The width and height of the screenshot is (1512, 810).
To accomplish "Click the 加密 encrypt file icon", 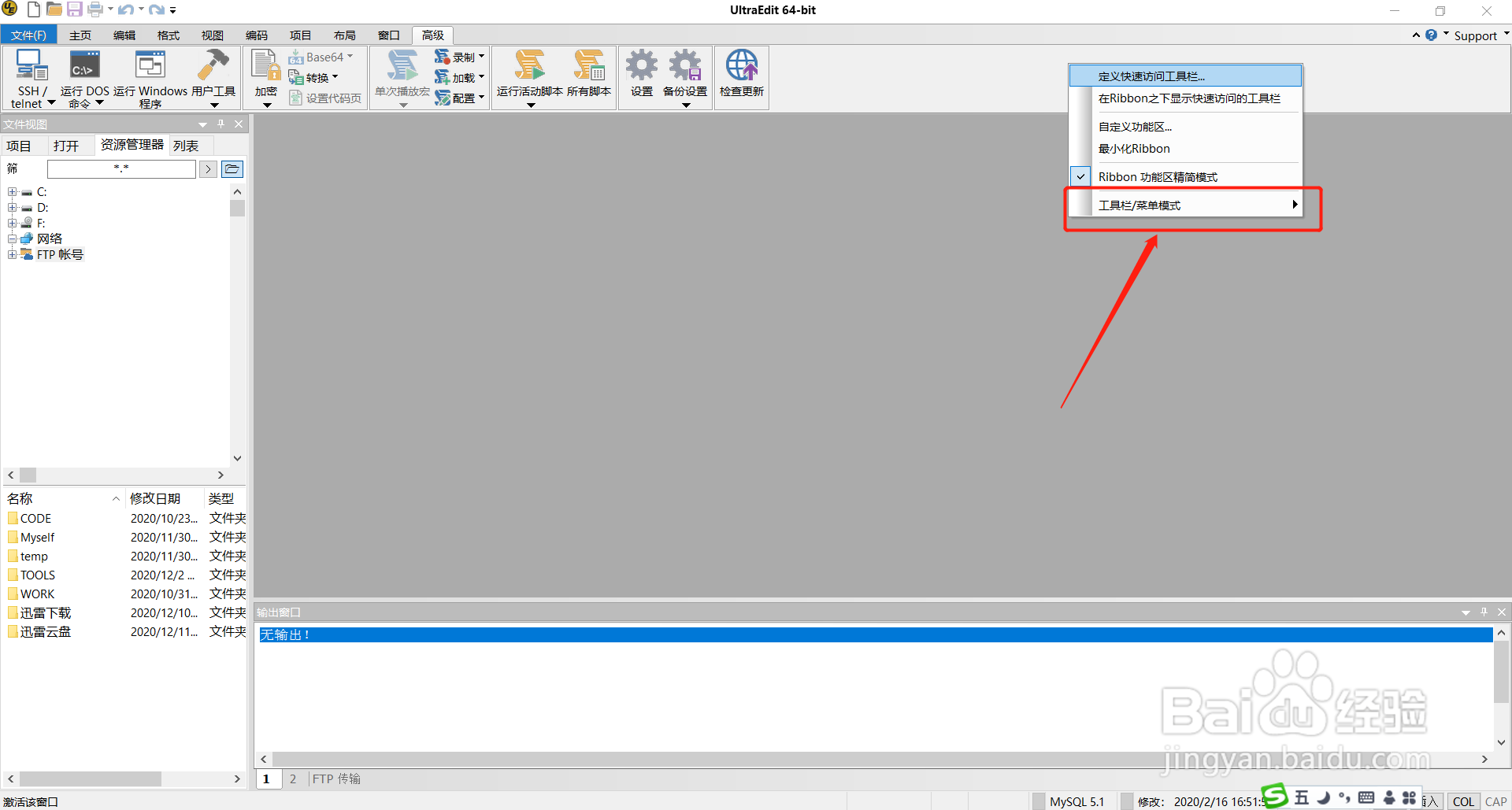I will coord(266,65).
